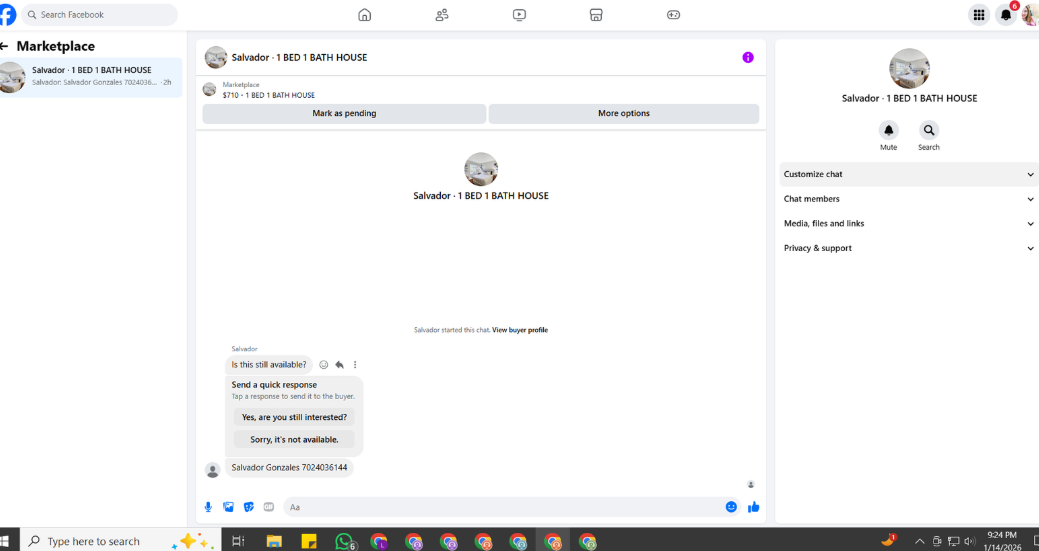Choose a sticker from the sticker icon
Viewport: 1039px width, 551px height.
(x=248, y=507)
